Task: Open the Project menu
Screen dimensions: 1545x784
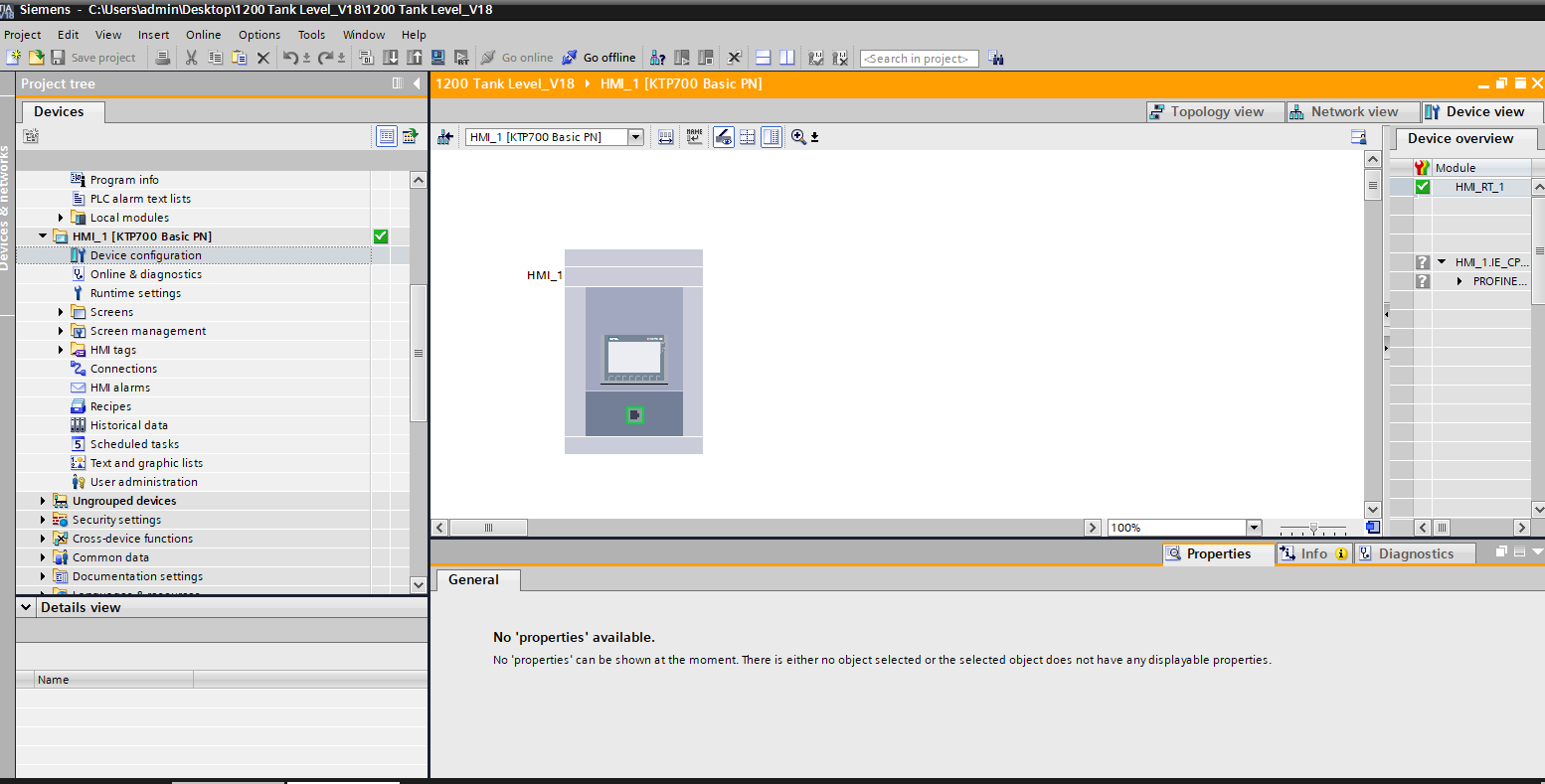Action: click(x=23, y=34)
